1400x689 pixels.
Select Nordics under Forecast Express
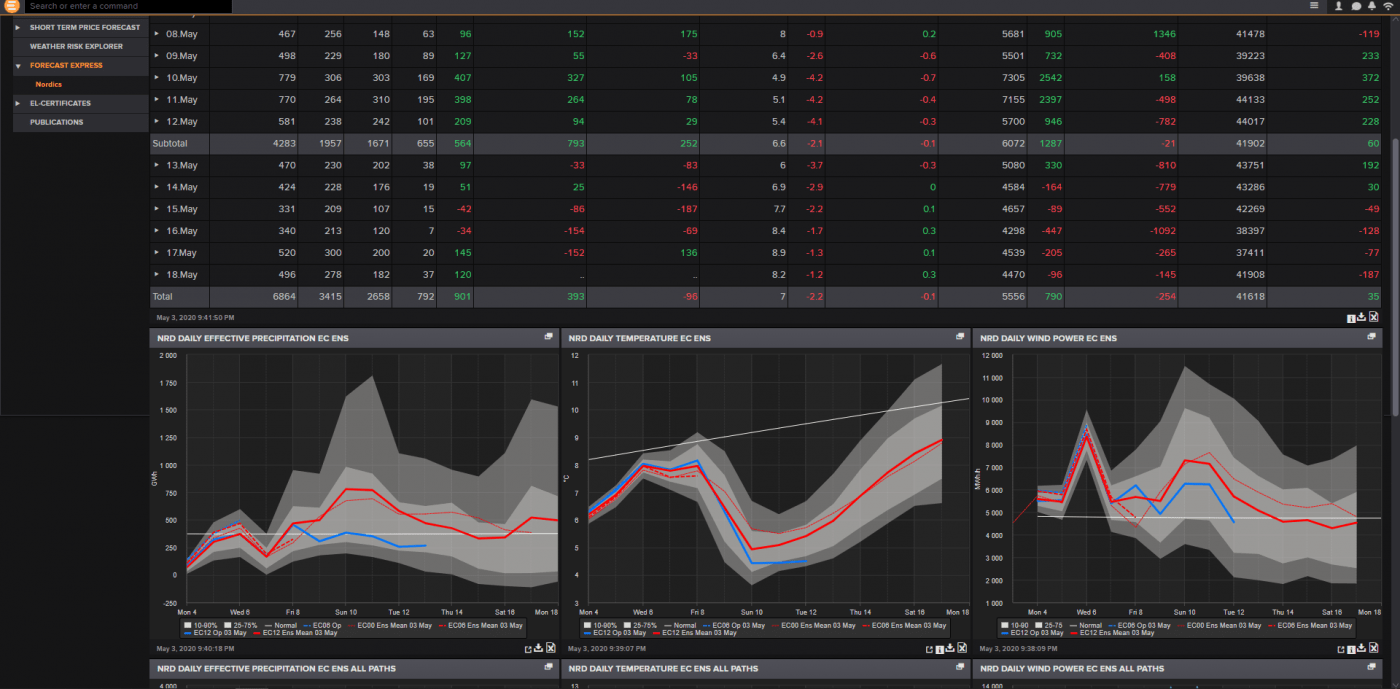point(48,84)
